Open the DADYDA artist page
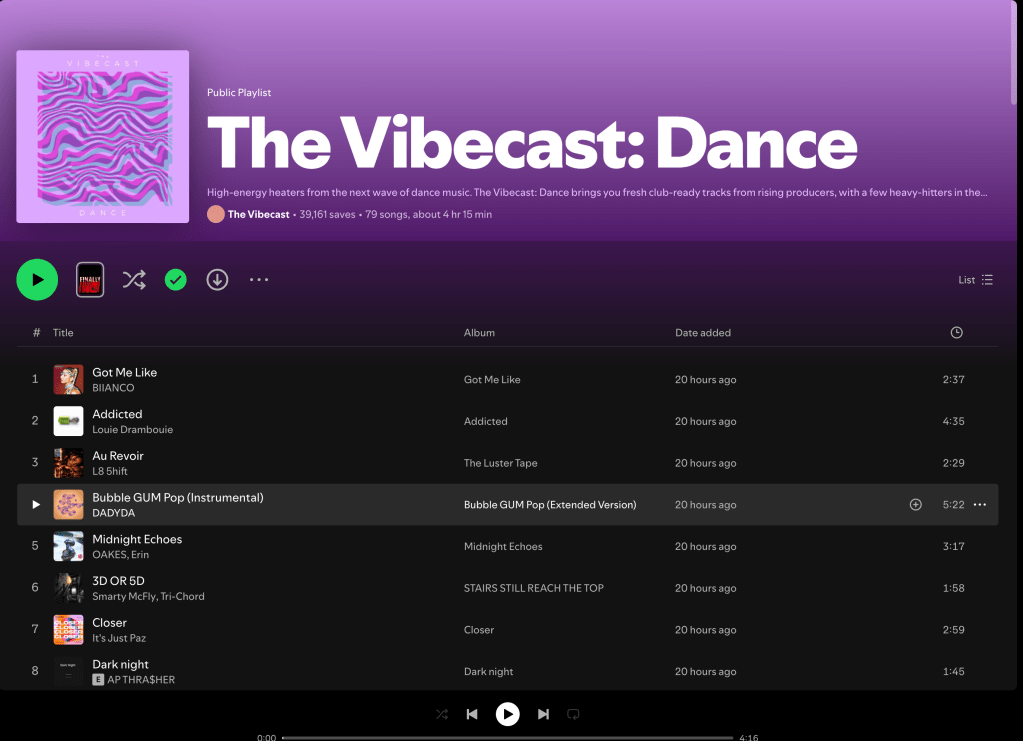This screenshot has height=741, width=1023. click(x=114, y=513)
